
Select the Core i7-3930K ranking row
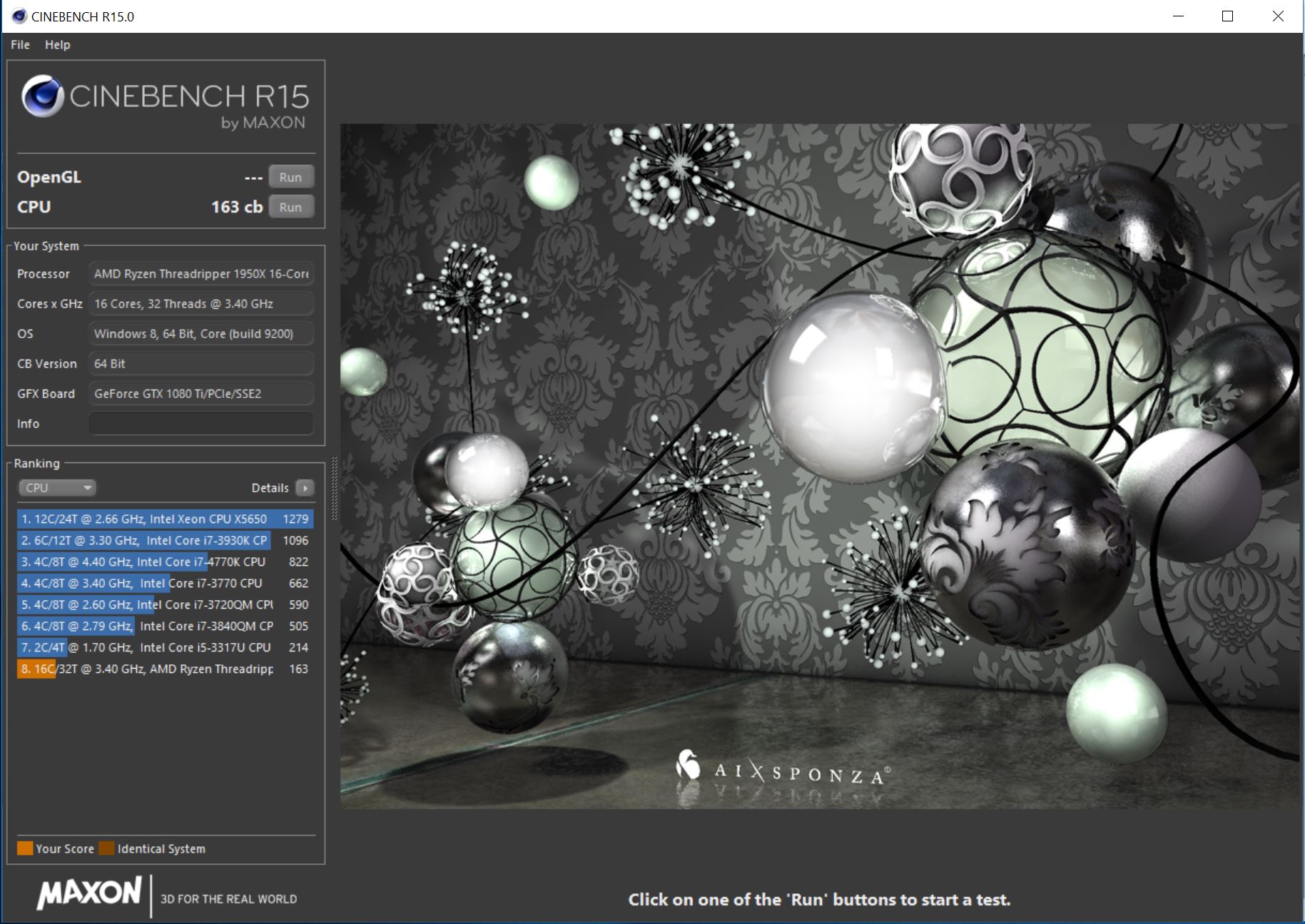[x=165, y=540]
